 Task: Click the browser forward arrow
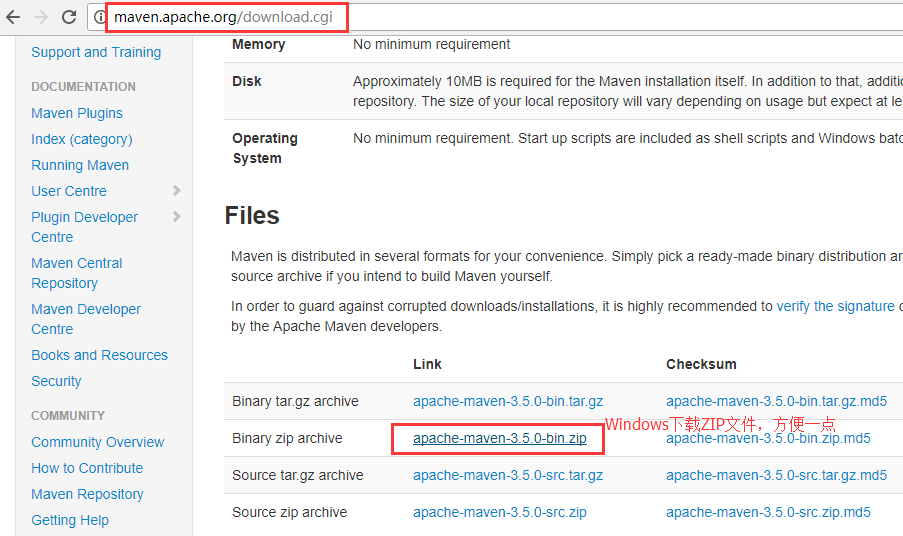(x=41, y=17)
